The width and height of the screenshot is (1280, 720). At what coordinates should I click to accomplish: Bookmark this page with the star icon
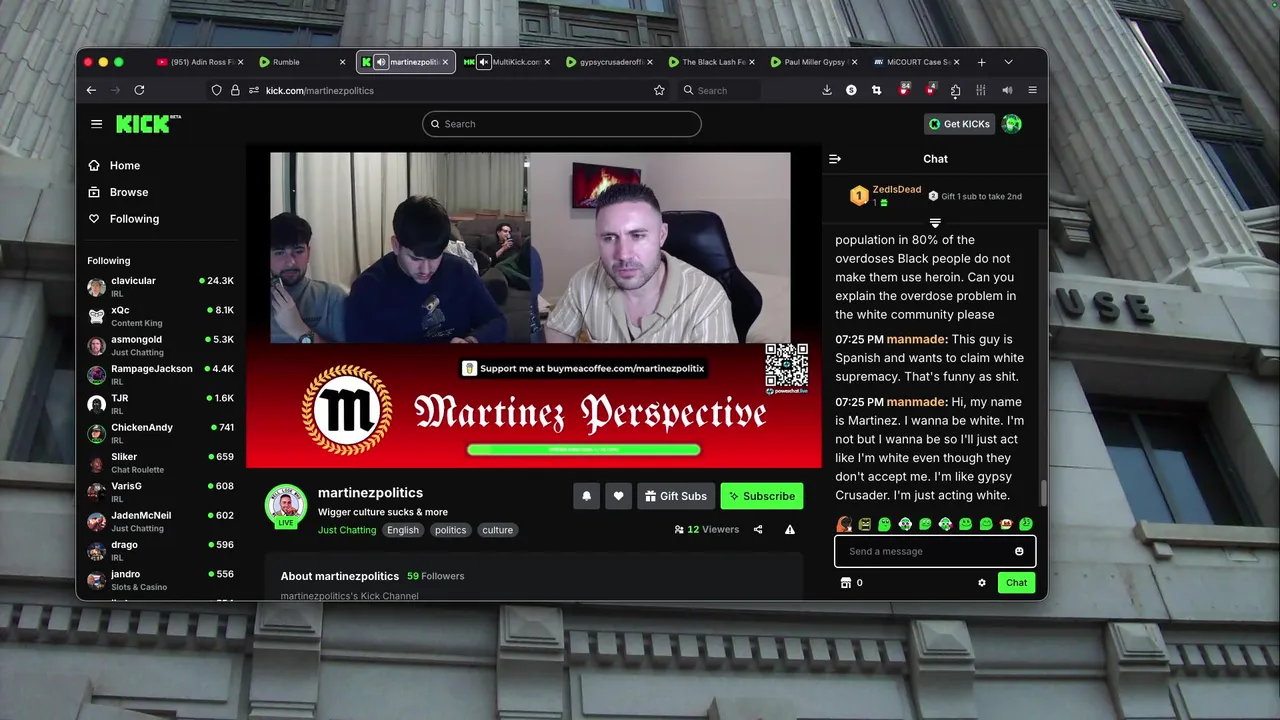point(659,90)
